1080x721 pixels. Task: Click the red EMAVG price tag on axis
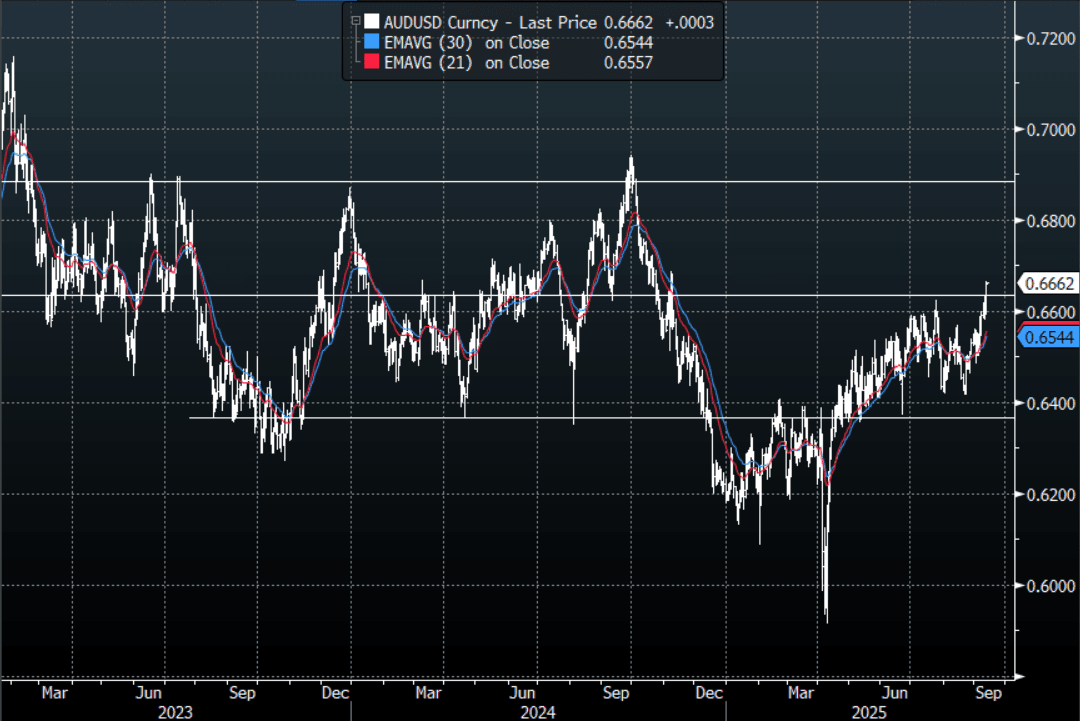[1048, 322]
